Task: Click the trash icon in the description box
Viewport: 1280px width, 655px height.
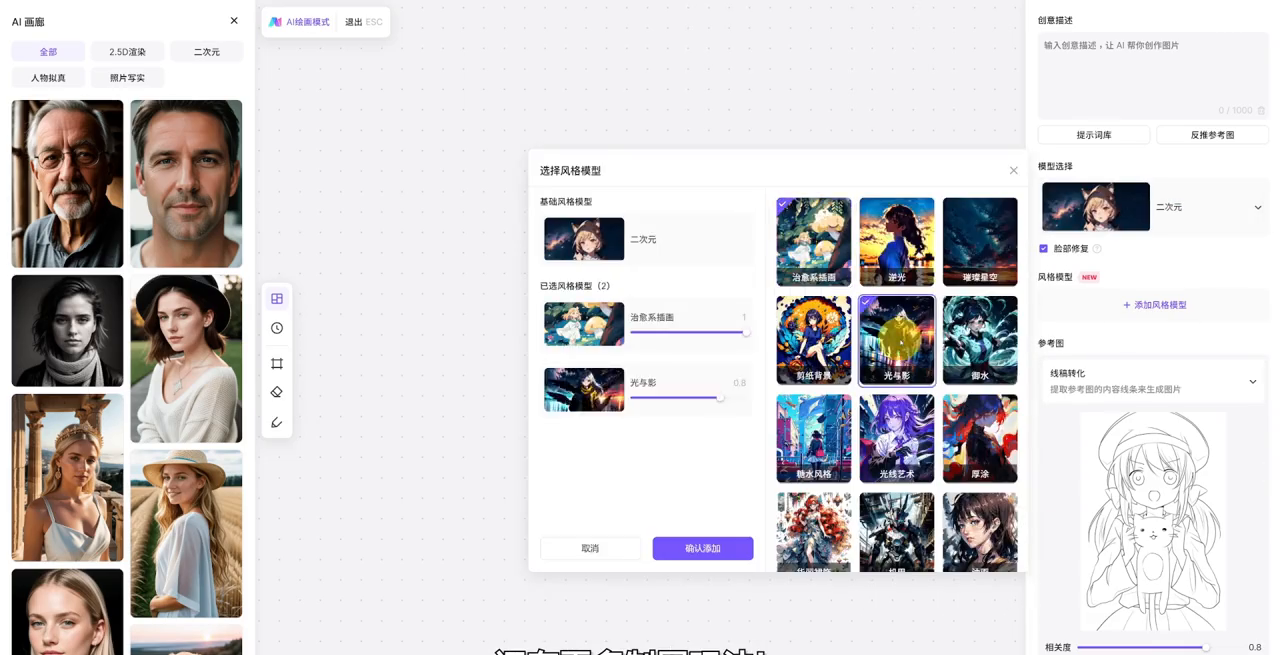Action: coord(1261,111)
